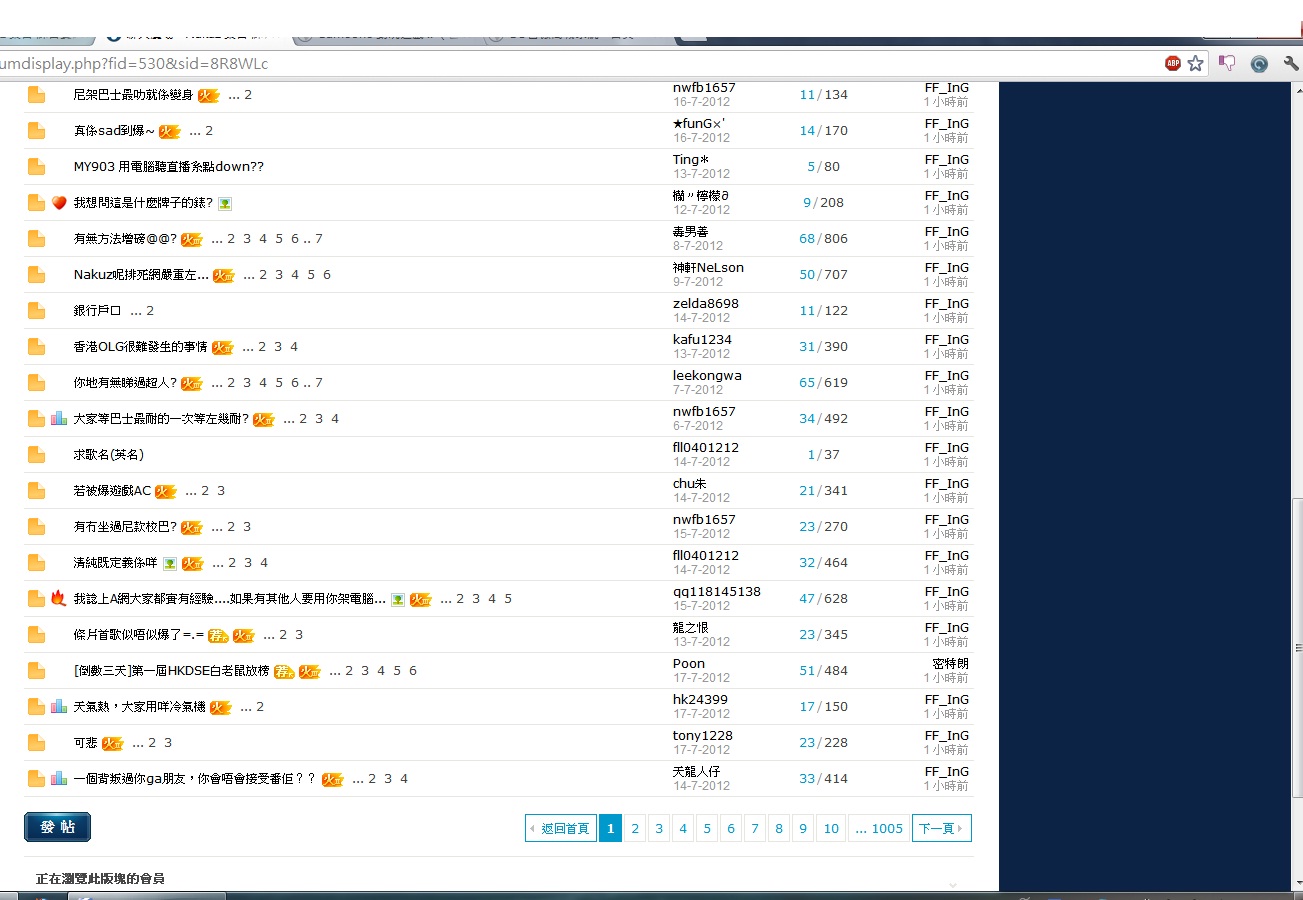Bookmark this page with the star icon

(x=1195, y=63)
